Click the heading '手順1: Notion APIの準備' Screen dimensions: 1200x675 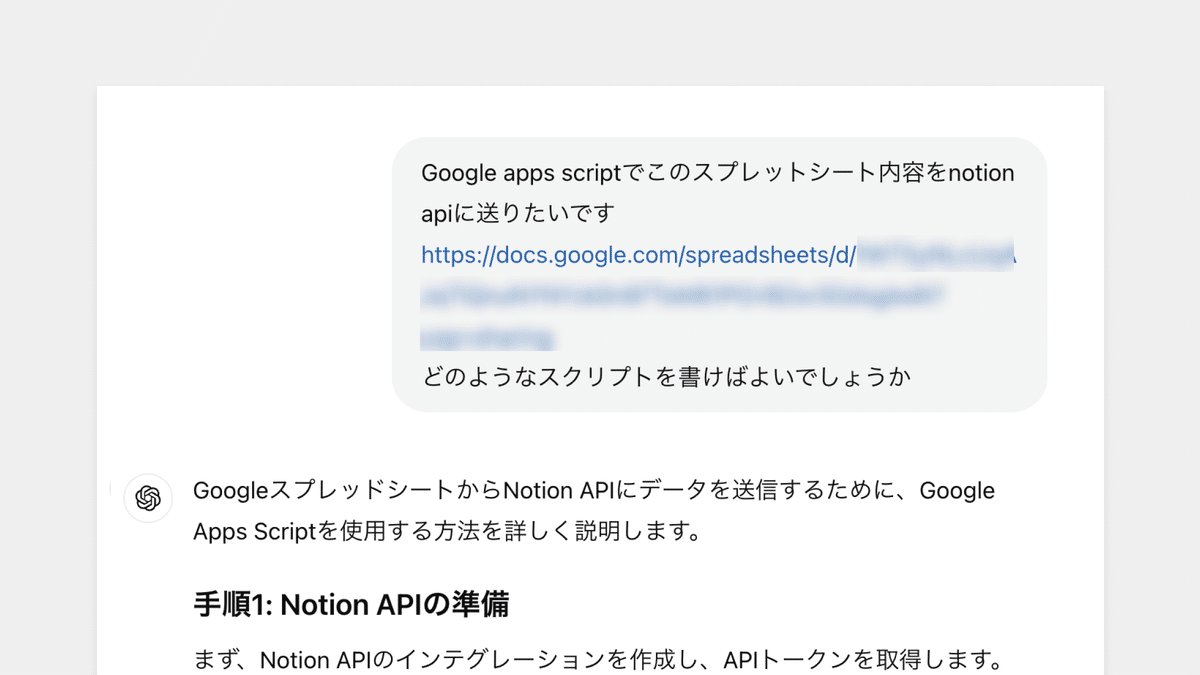point(351,604)
